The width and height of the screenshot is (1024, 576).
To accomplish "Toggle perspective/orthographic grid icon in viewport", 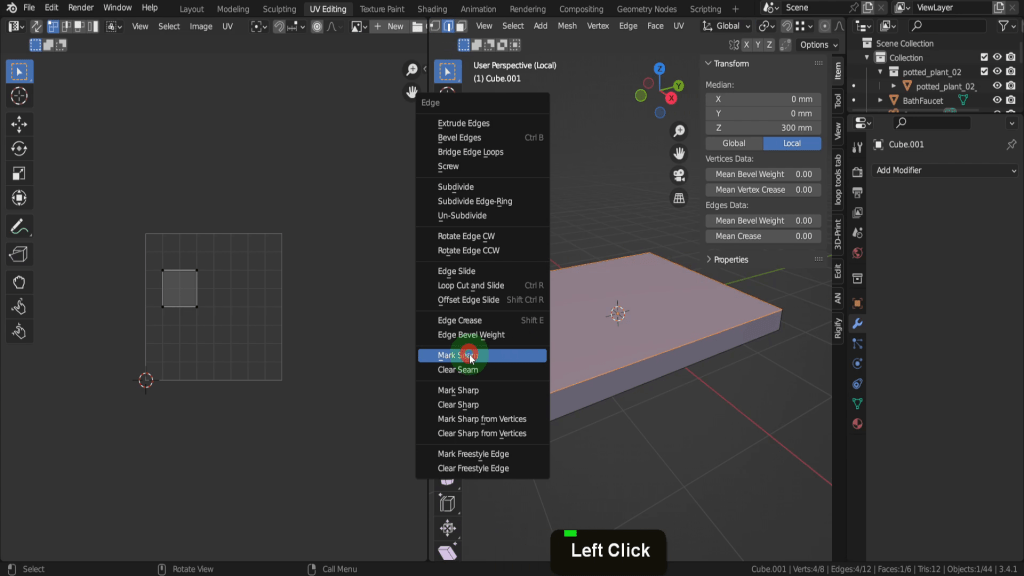I will point(679,198).
